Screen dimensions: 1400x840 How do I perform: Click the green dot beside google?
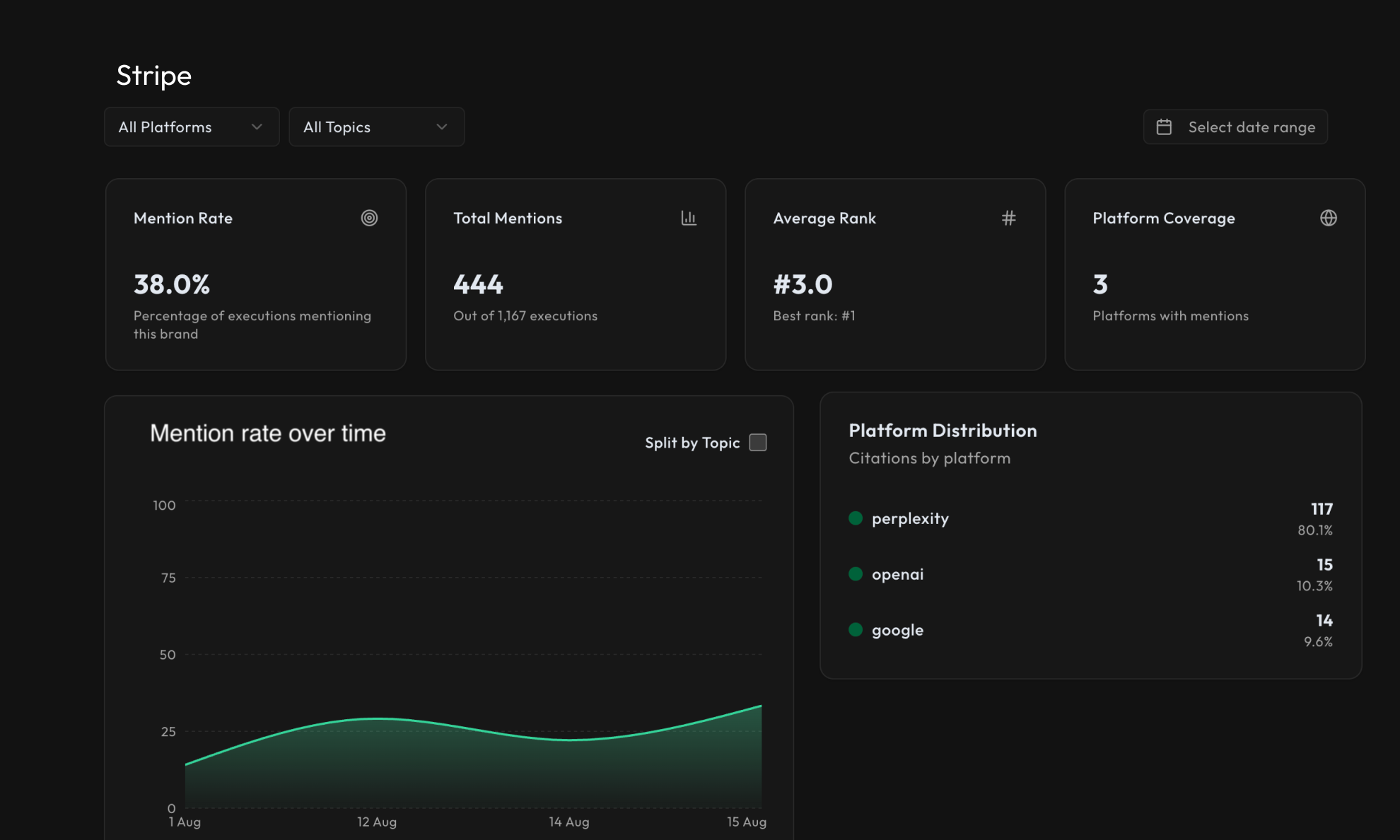(x=856, y=630)
